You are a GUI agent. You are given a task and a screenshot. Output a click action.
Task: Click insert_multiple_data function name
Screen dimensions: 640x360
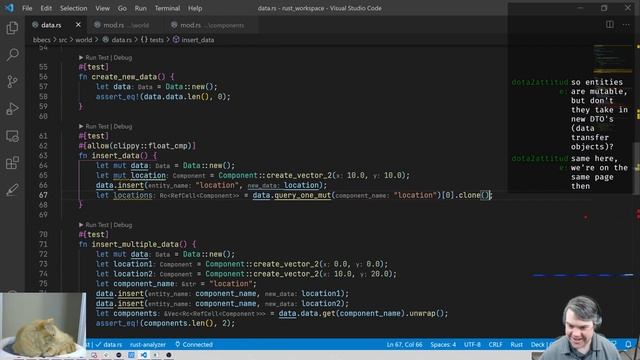(x=135, y=244)
